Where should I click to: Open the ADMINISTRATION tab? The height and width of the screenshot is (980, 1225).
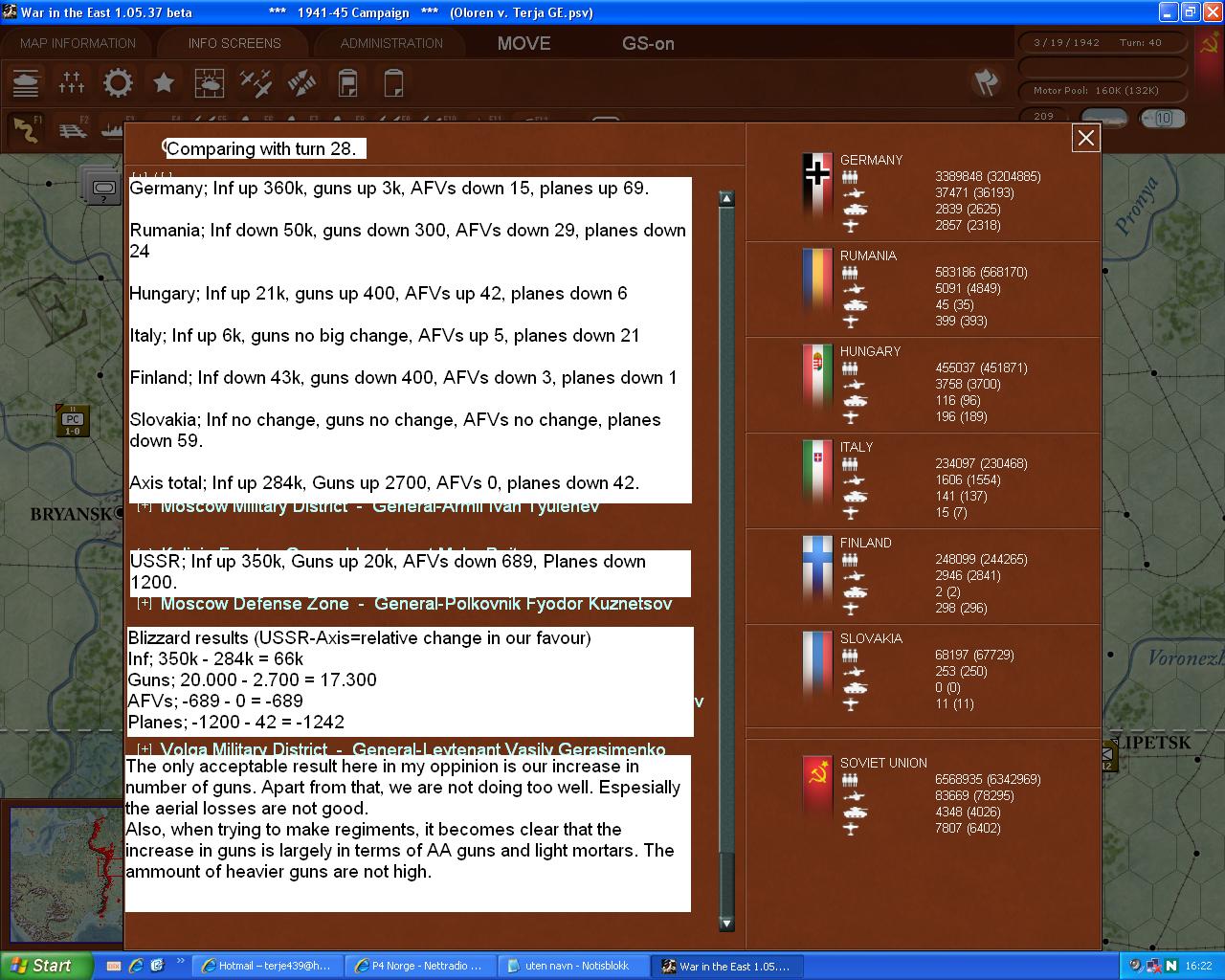(391, 43)
